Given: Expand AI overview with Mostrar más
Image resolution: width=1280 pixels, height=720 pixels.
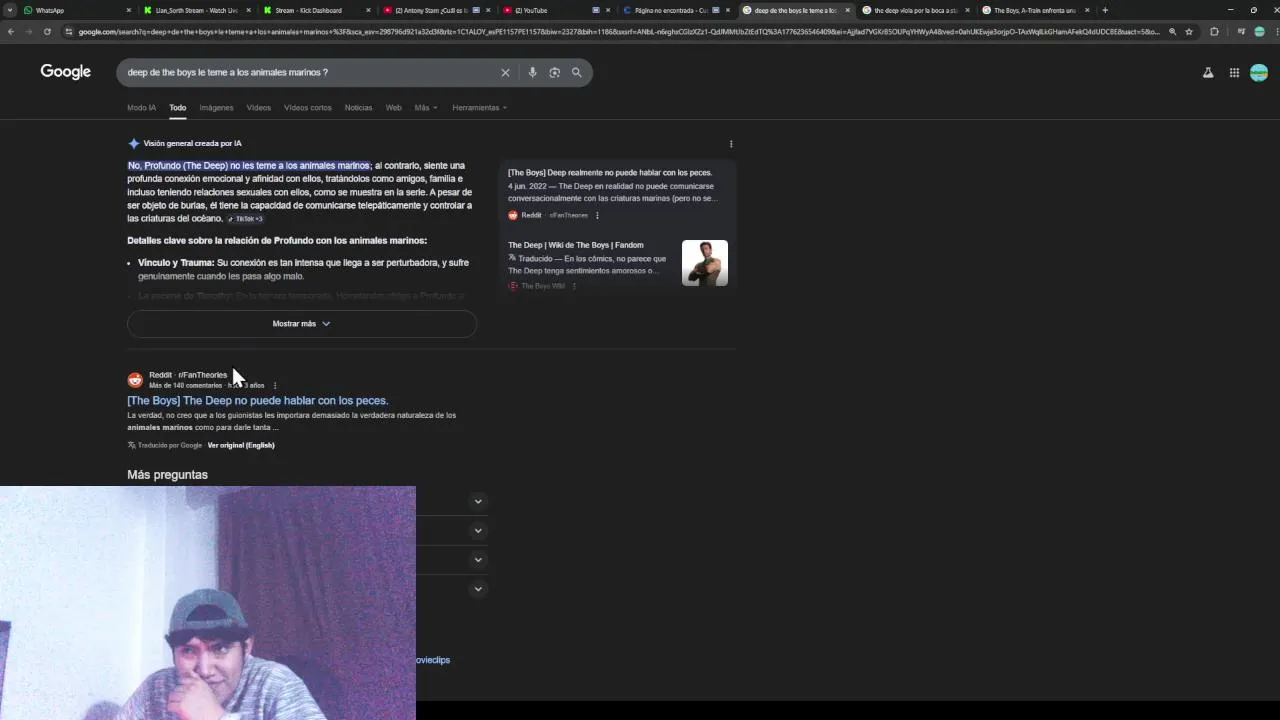Looking at the screenshot, I should [x=302, y=323].
